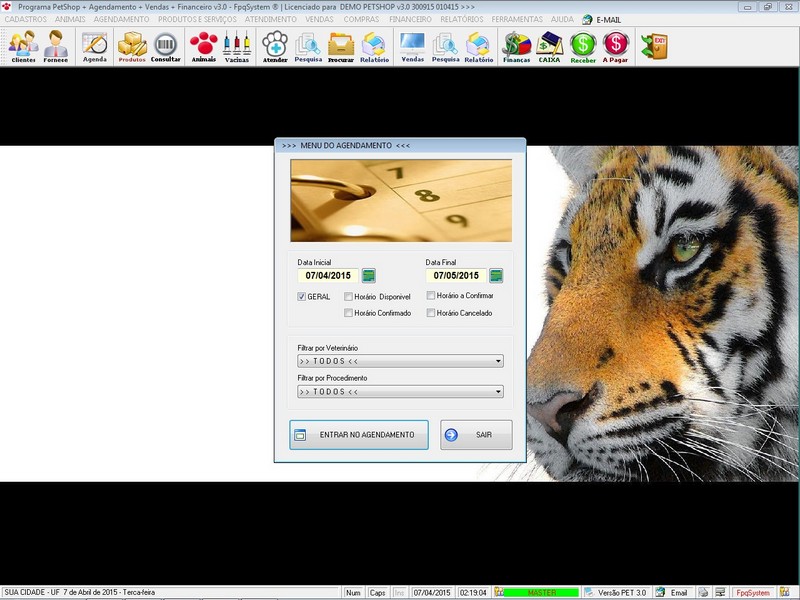Open the FINANCEIRO menu
Image resolution: width=800 pixels, height=600 pixels.
tap(410, 19)
